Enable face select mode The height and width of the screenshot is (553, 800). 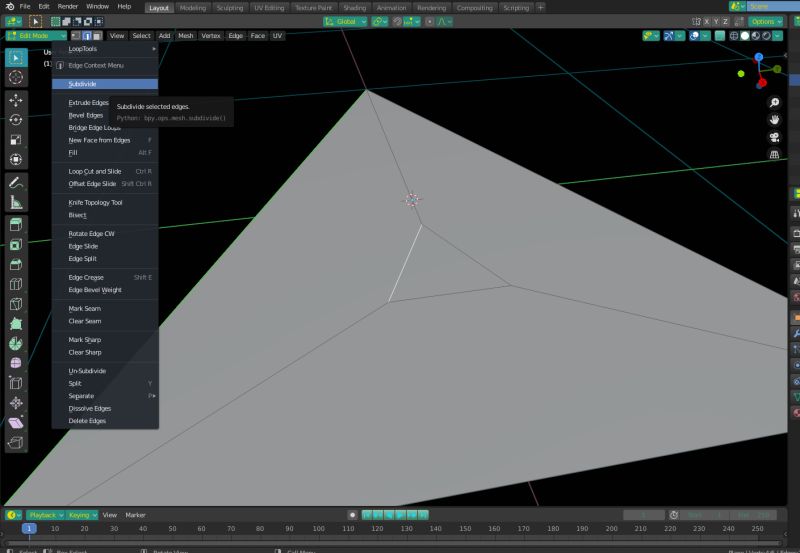click(x=97, y=36)
